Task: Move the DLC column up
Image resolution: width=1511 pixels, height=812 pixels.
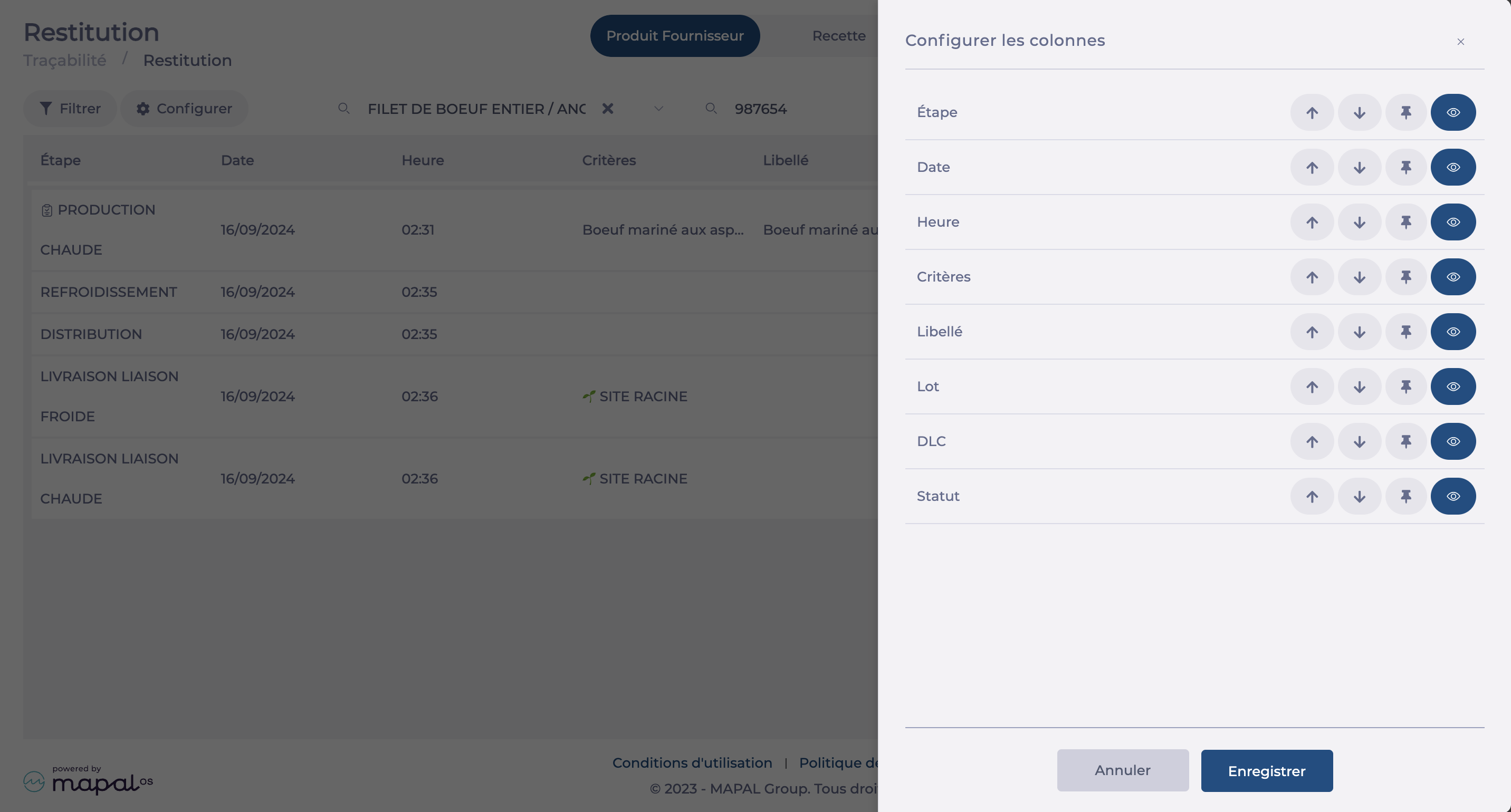Action: 1312,441
